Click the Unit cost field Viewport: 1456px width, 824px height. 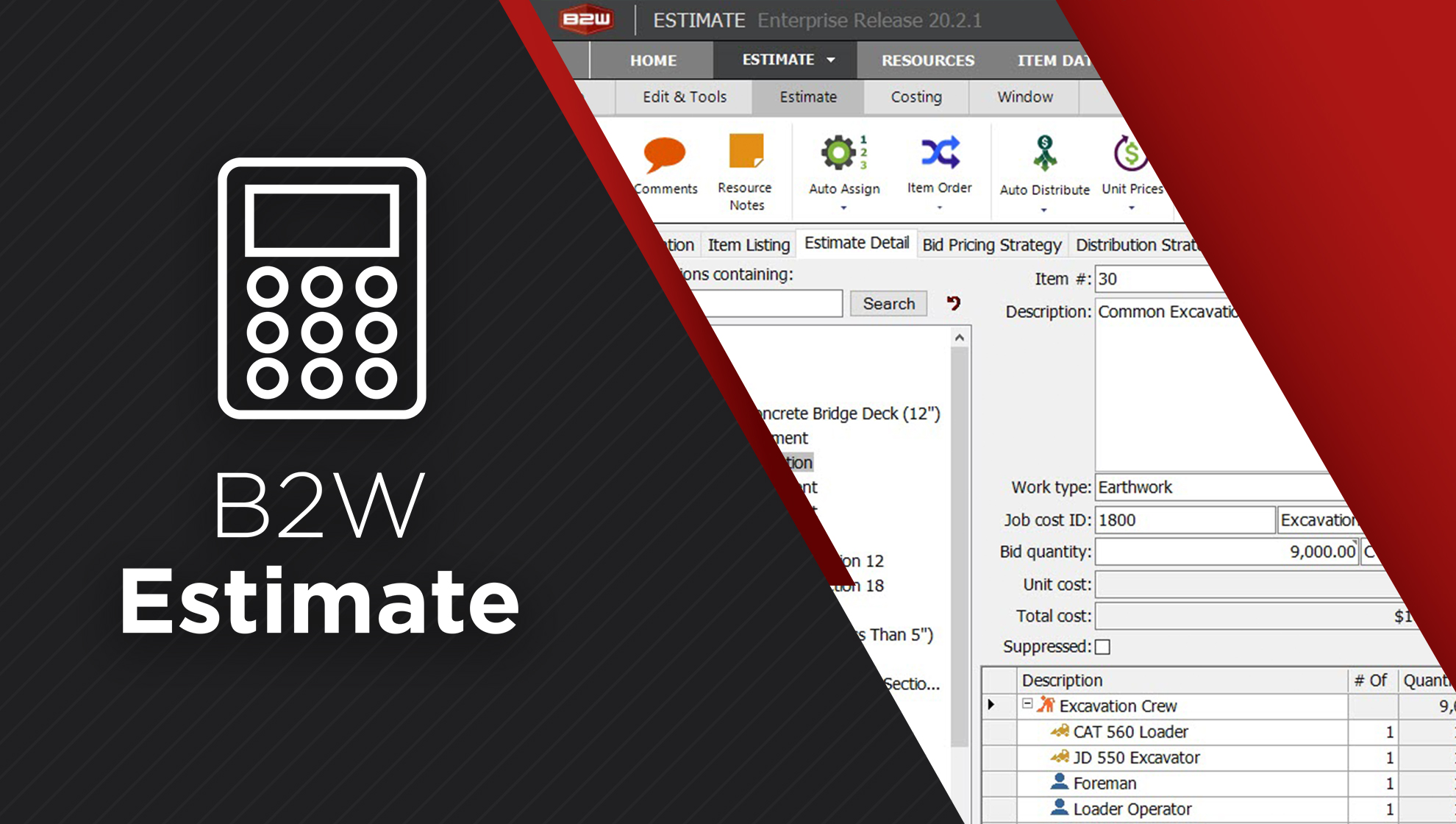pos(1246,584)
